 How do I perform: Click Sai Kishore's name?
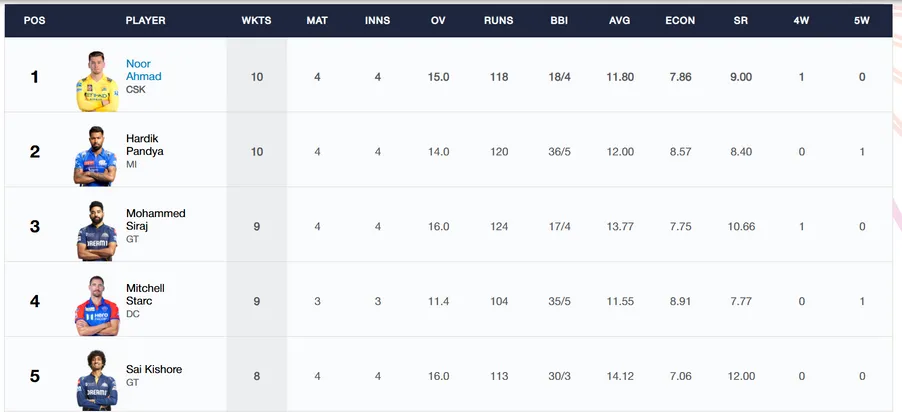click(x=154, y=369)
